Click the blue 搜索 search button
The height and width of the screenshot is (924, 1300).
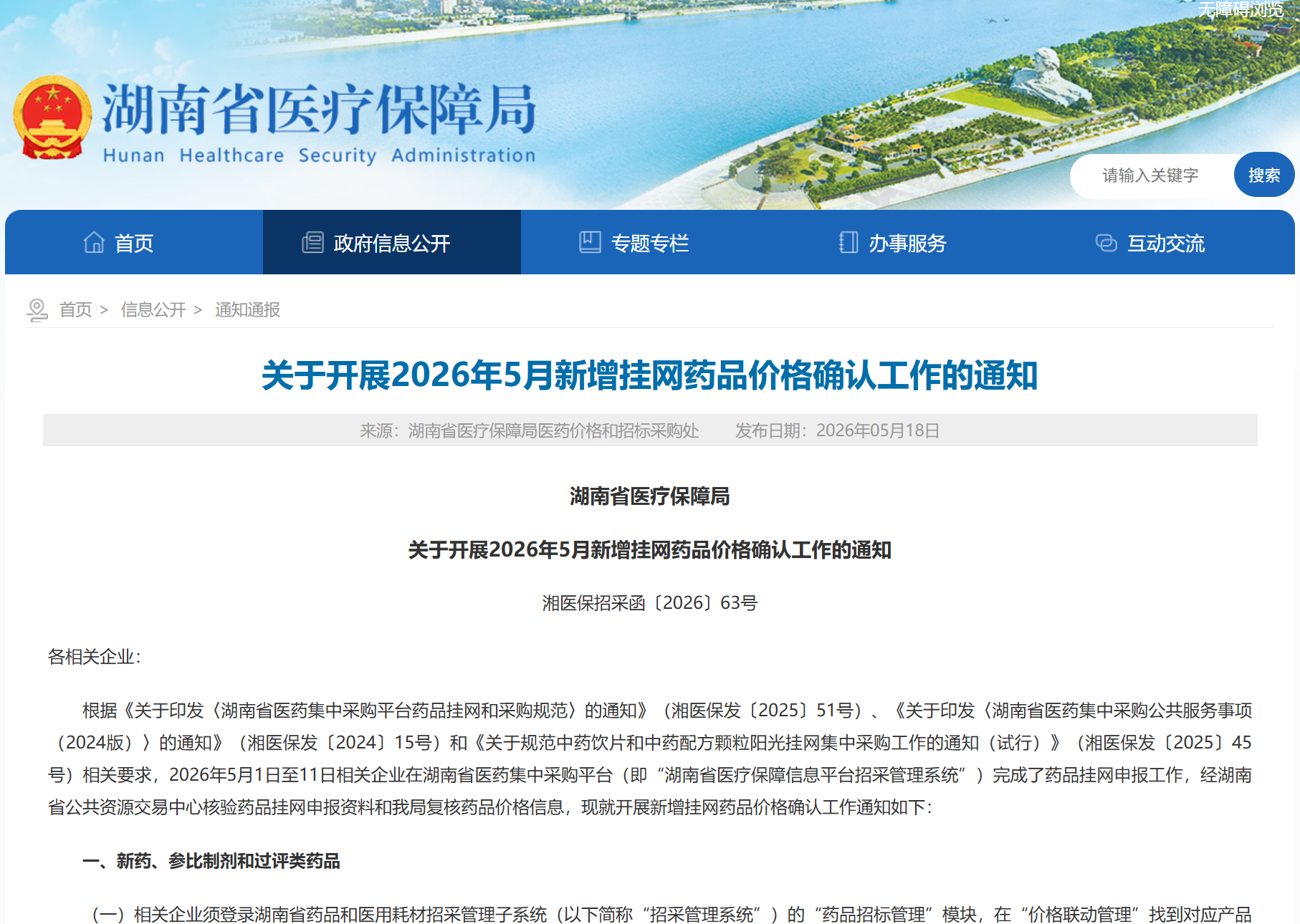[1264, 175]
